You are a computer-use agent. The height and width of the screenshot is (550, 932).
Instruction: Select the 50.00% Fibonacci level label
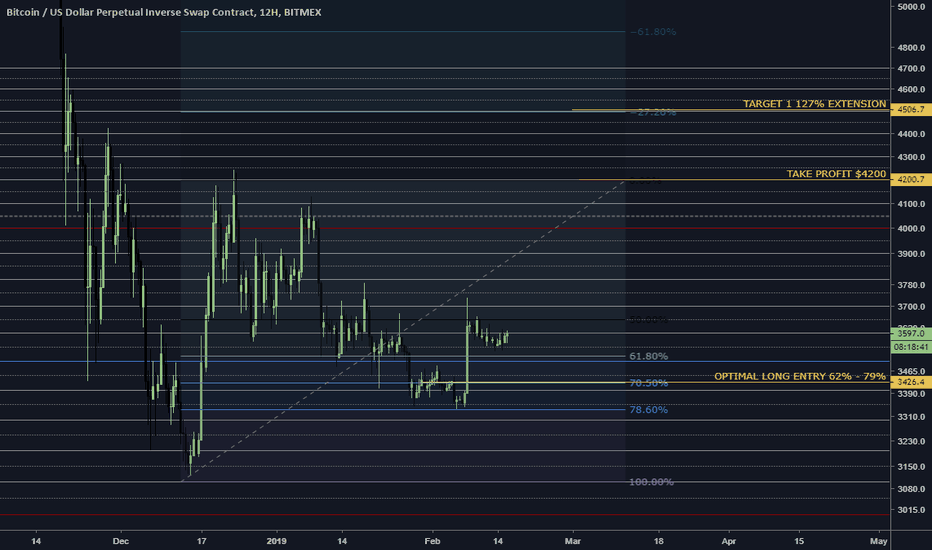tap(648, 319)
